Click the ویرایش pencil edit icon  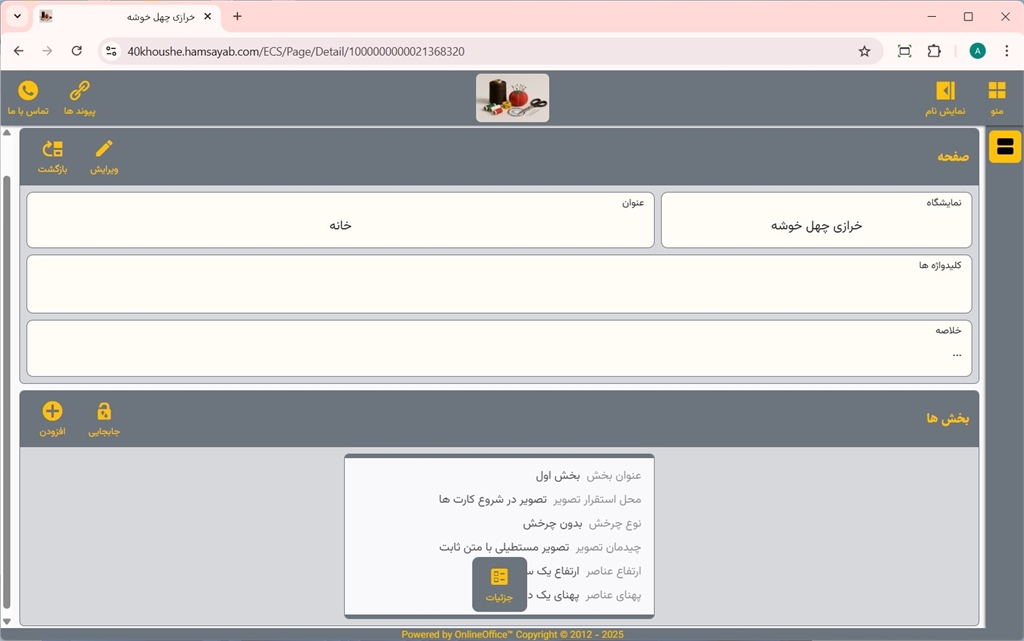[104, 151]
